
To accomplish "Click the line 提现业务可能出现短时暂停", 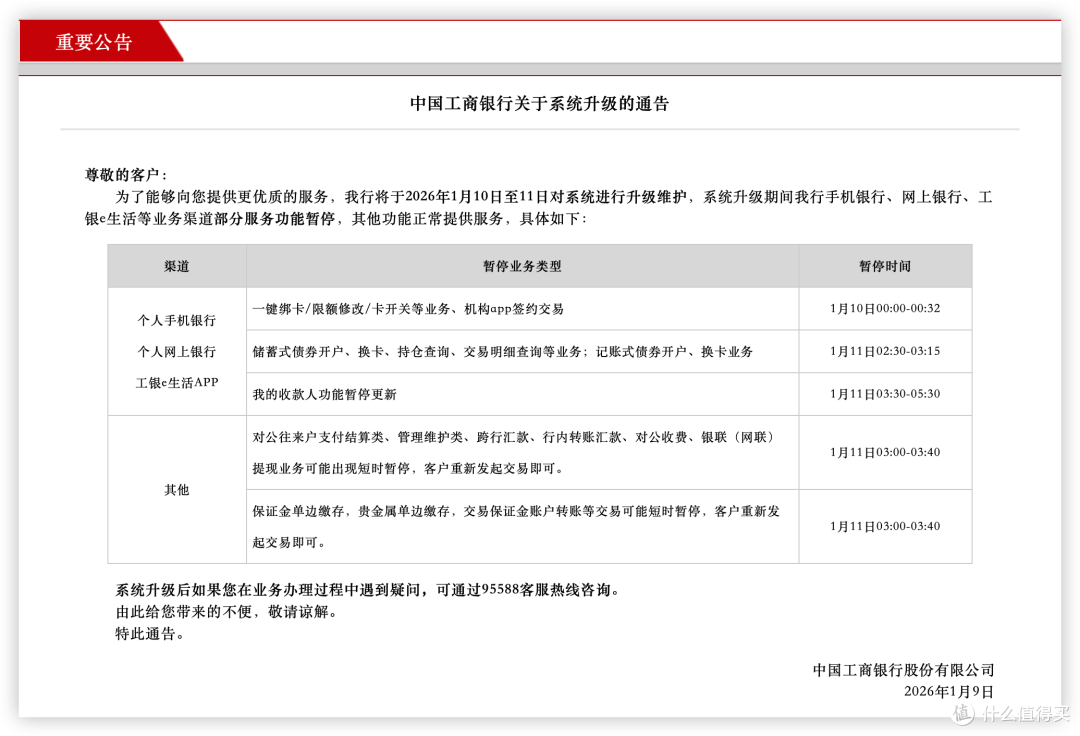I will point(408,468).
